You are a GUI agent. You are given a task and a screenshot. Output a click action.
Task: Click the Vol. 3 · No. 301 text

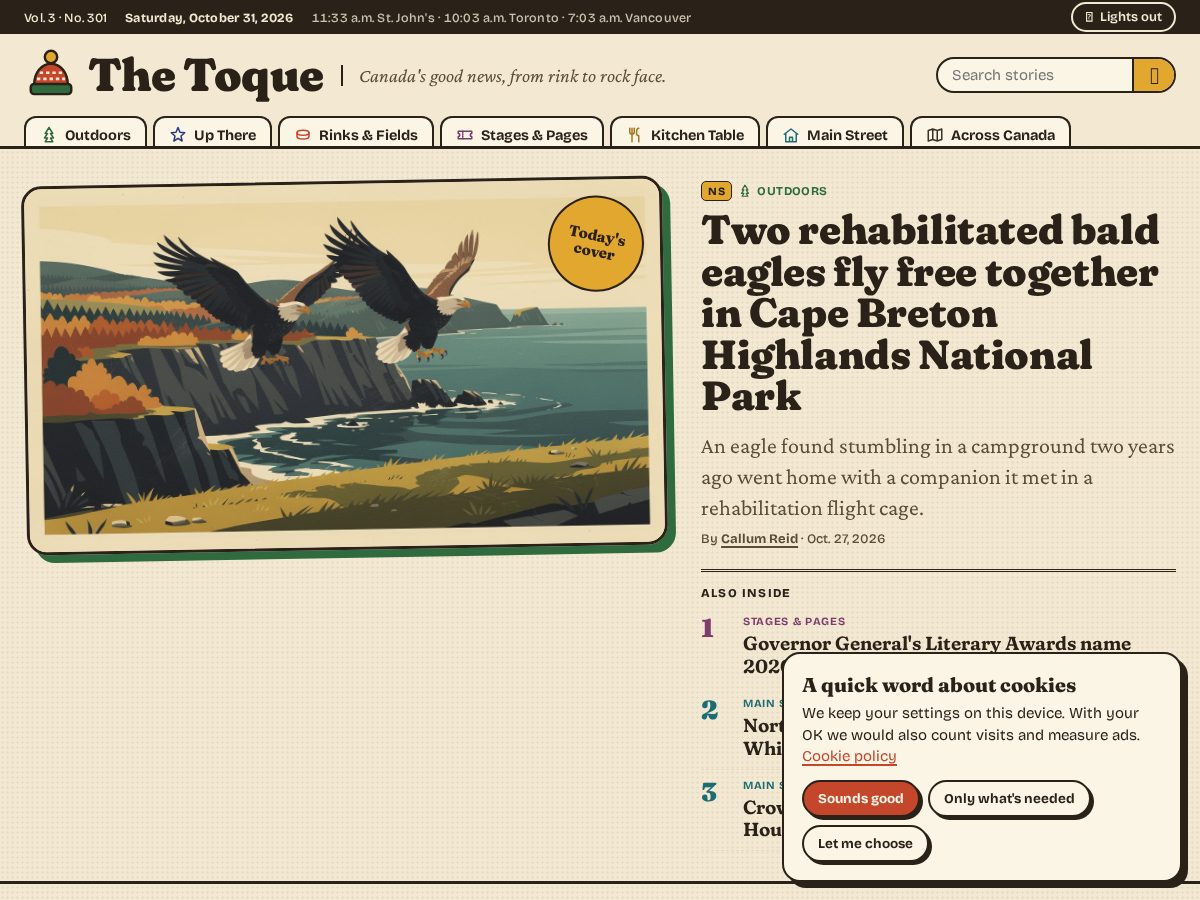coord(66,17)
